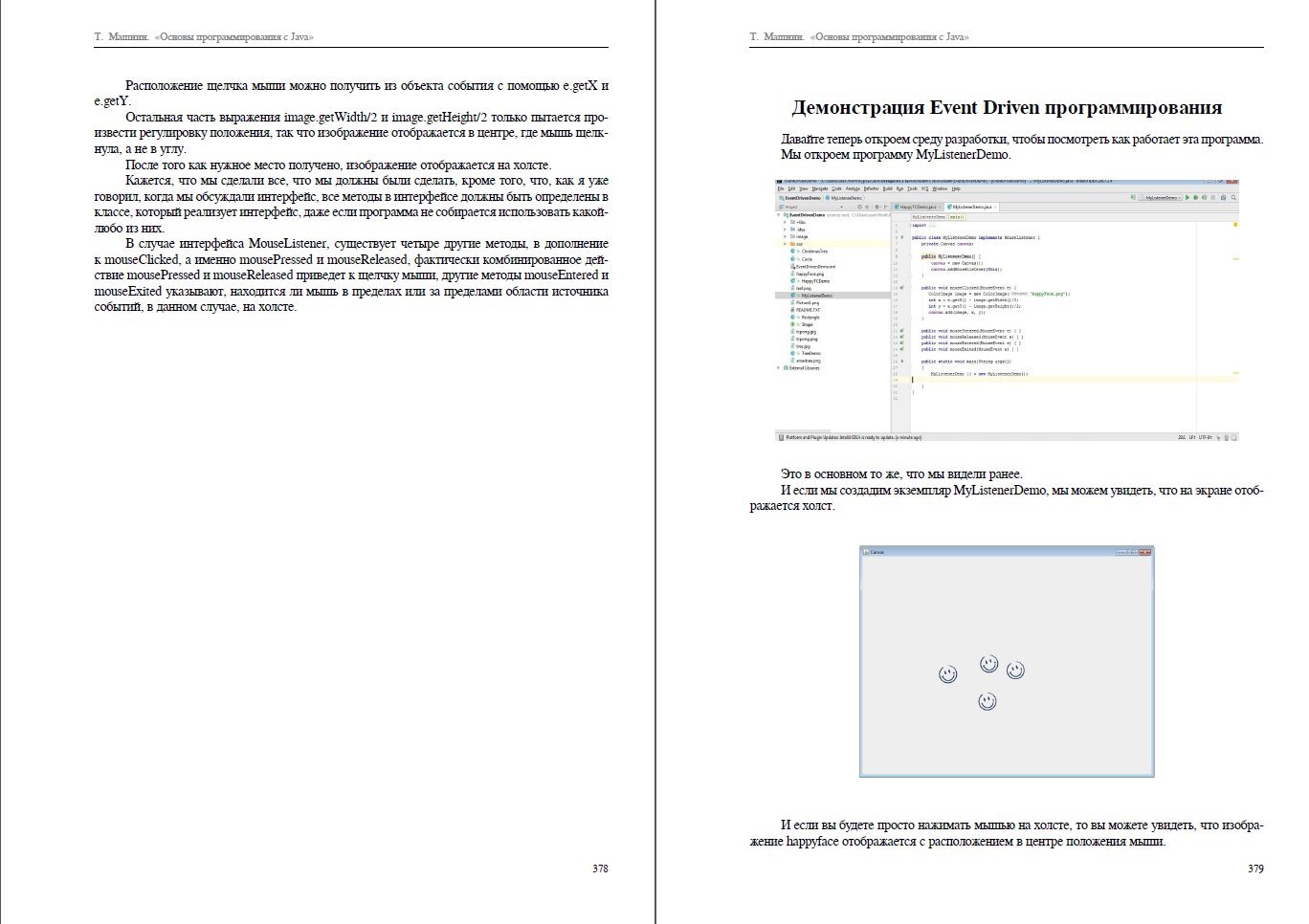
Task: Click heading "Демонстрация Event Driven программирования"
Action: pos(1007,108)
